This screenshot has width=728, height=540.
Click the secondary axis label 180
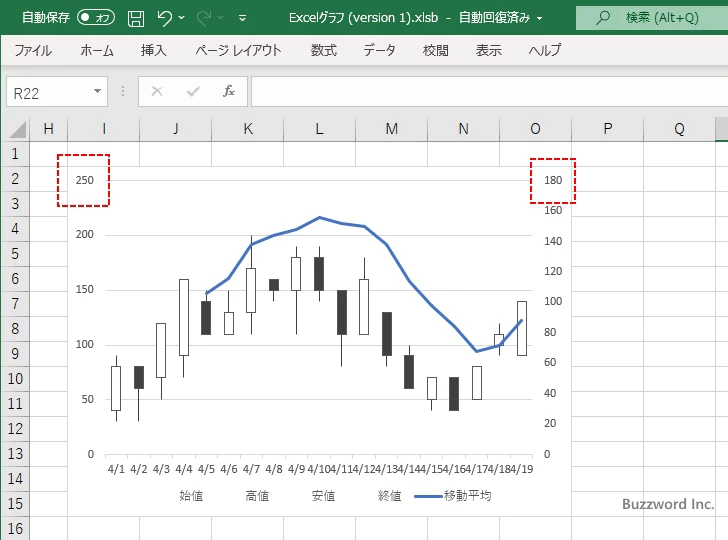click(553, 180)
